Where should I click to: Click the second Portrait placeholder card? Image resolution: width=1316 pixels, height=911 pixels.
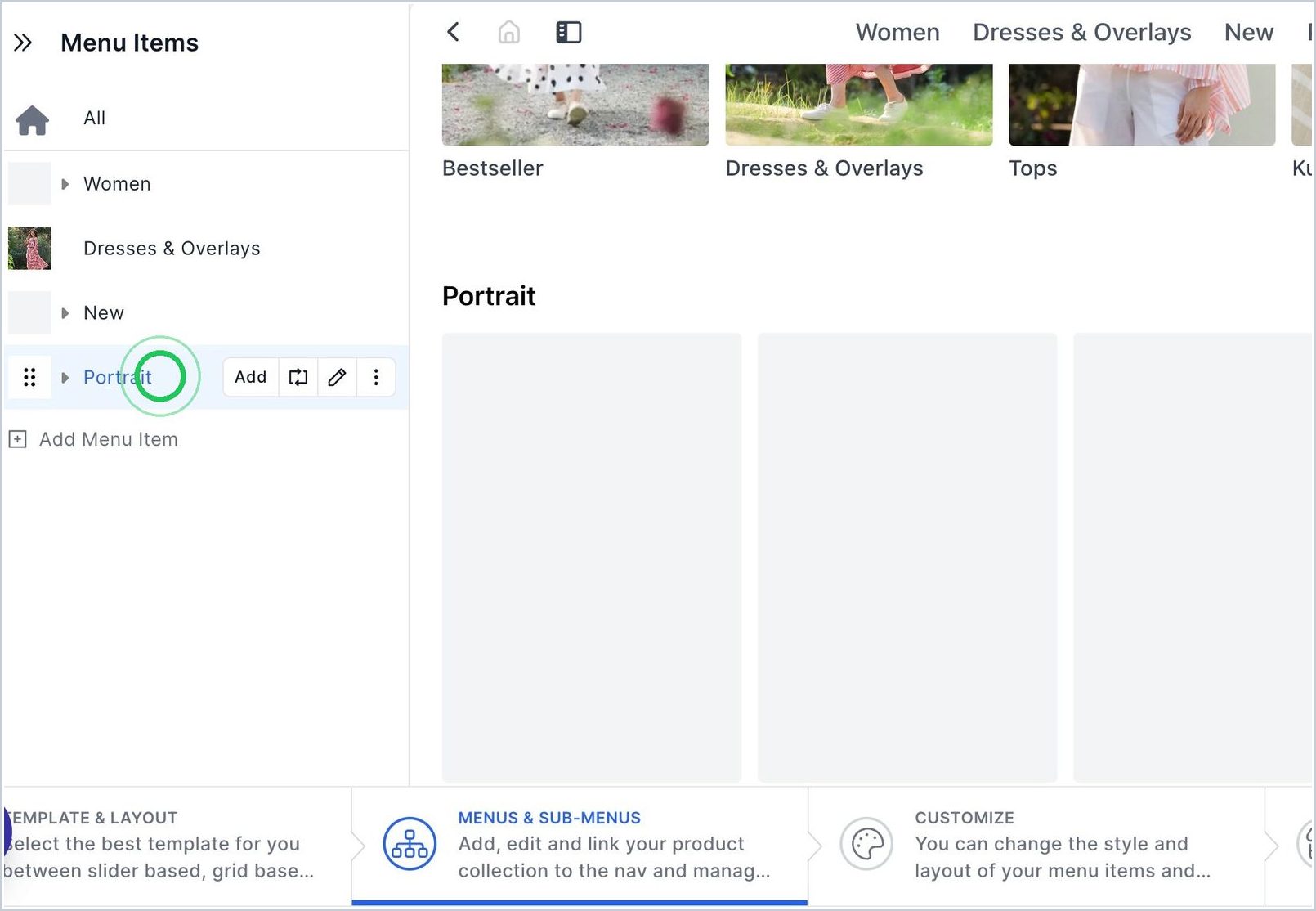click(907, 557)
